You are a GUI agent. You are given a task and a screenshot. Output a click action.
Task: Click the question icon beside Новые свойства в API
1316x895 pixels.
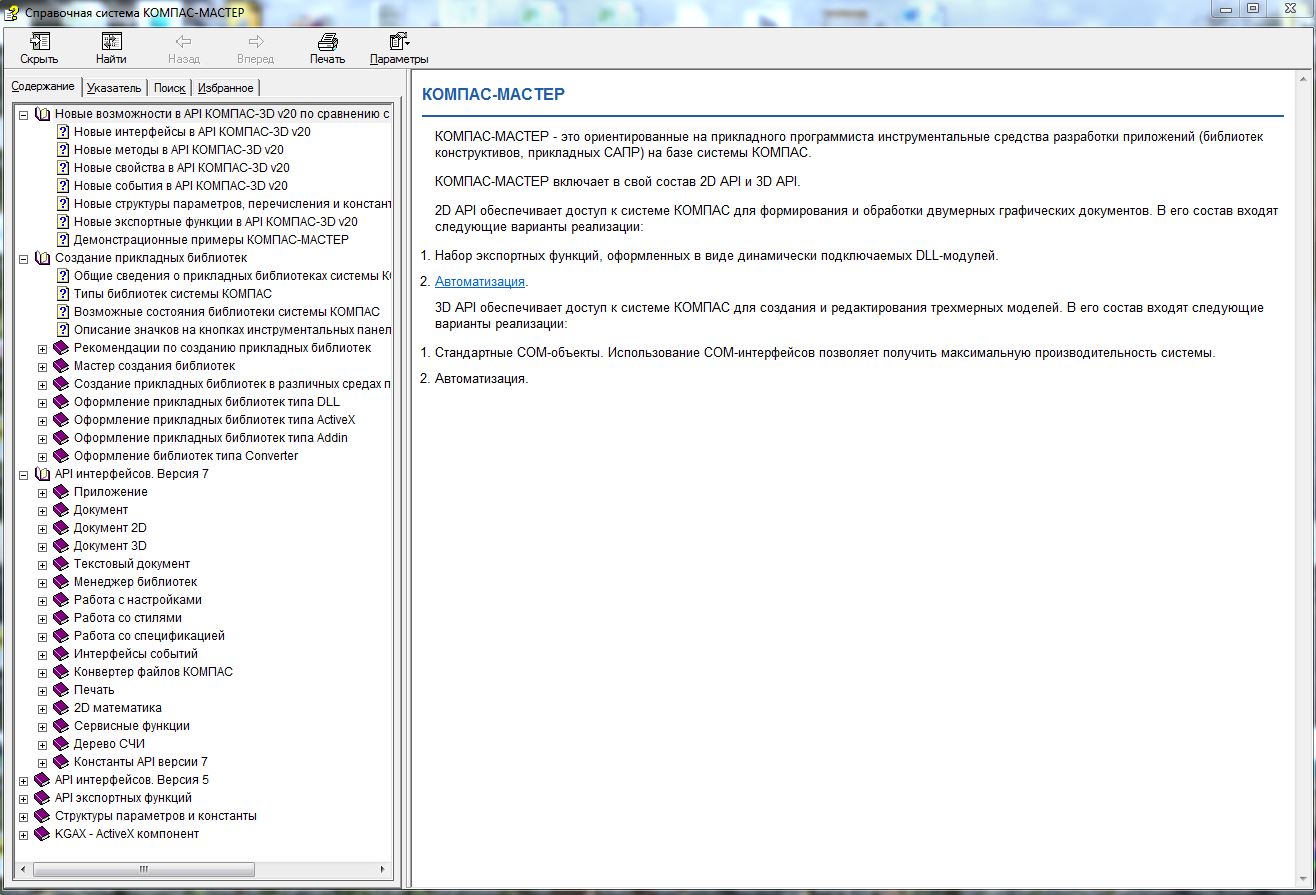(63, 168)
